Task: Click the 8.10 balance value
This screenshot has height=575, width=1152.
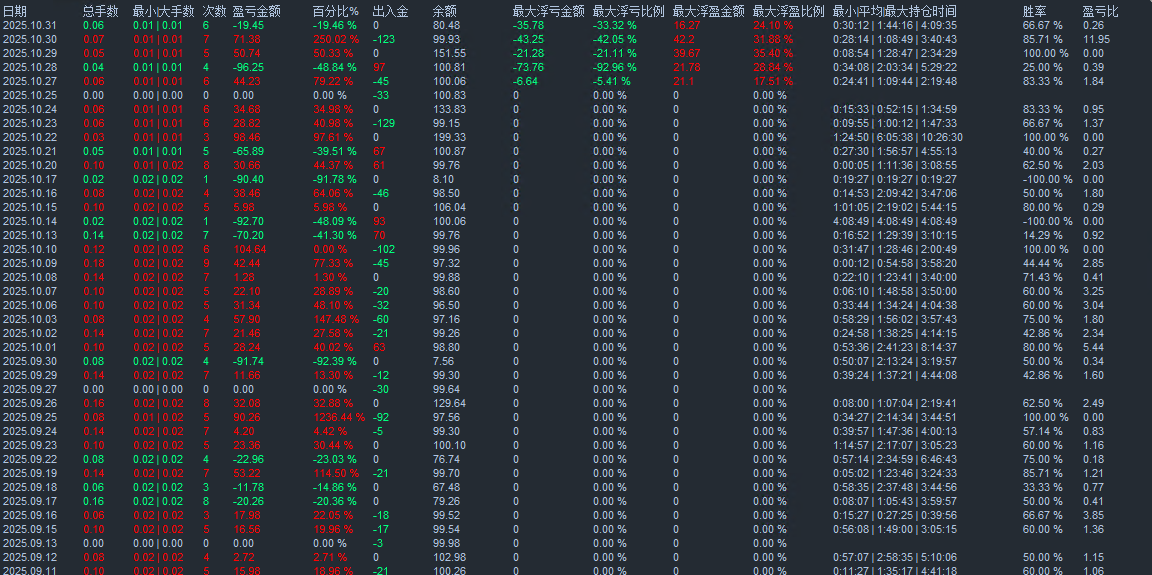Action: pos(442,179)
